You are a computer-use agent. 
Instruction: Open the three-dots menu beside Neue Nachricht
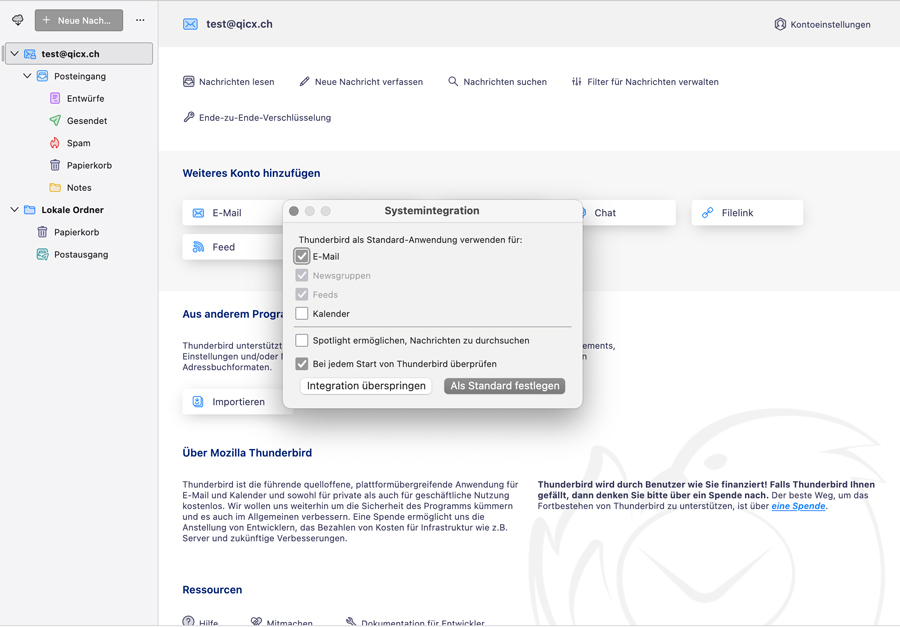140,20
